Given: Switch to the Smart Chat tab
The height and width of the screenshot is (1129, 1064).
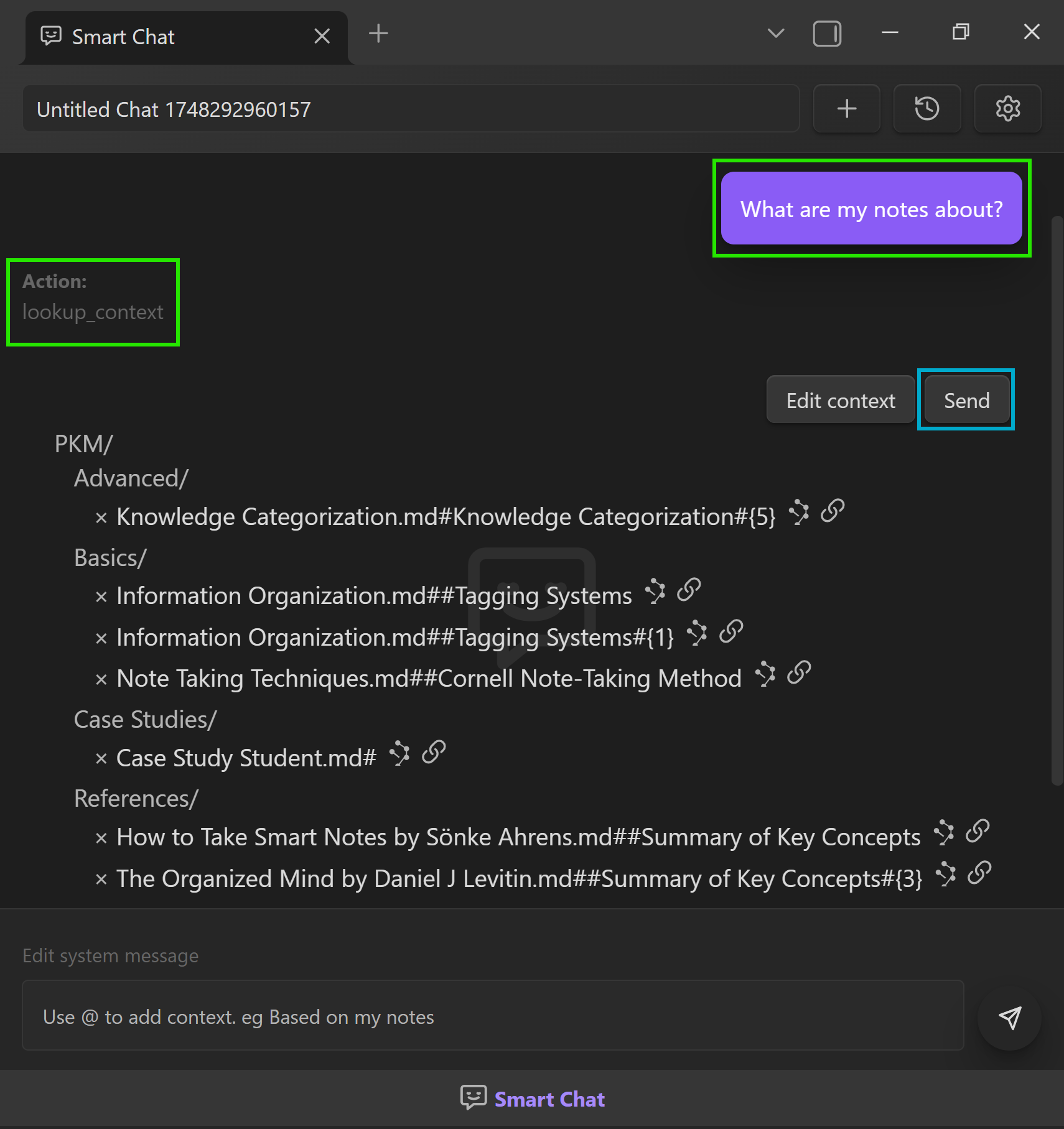Looking at the screenshot, I should pyautogui.click(x=123, y=37).
